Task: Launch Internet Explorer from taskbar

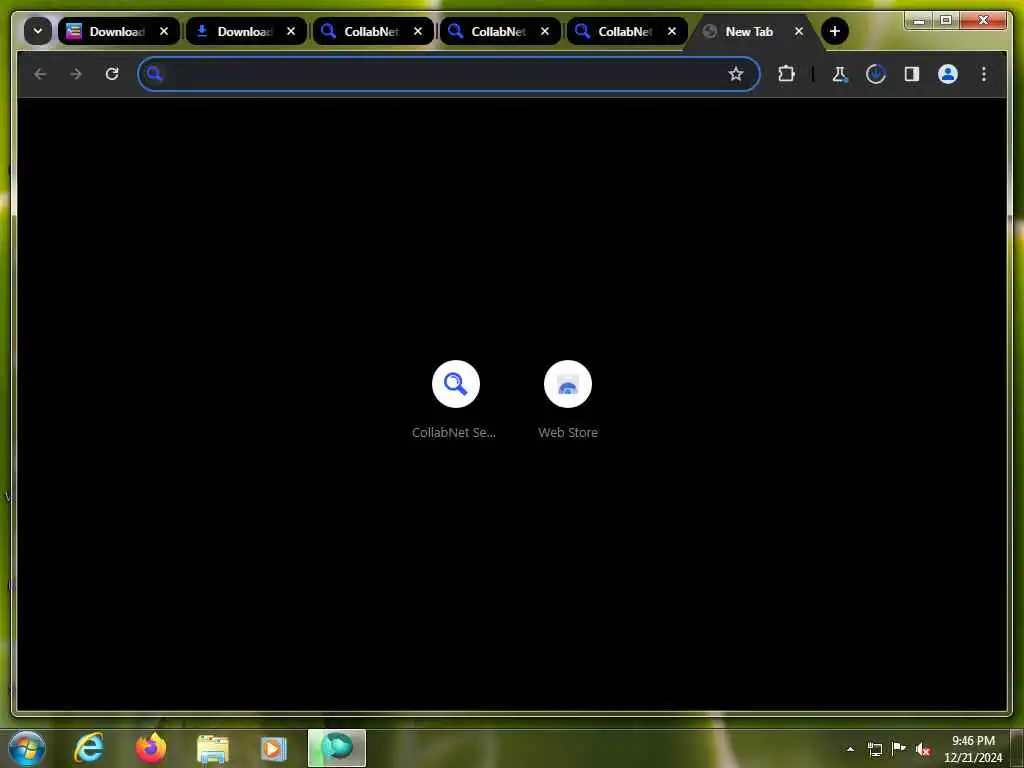Action: point(89,748)
